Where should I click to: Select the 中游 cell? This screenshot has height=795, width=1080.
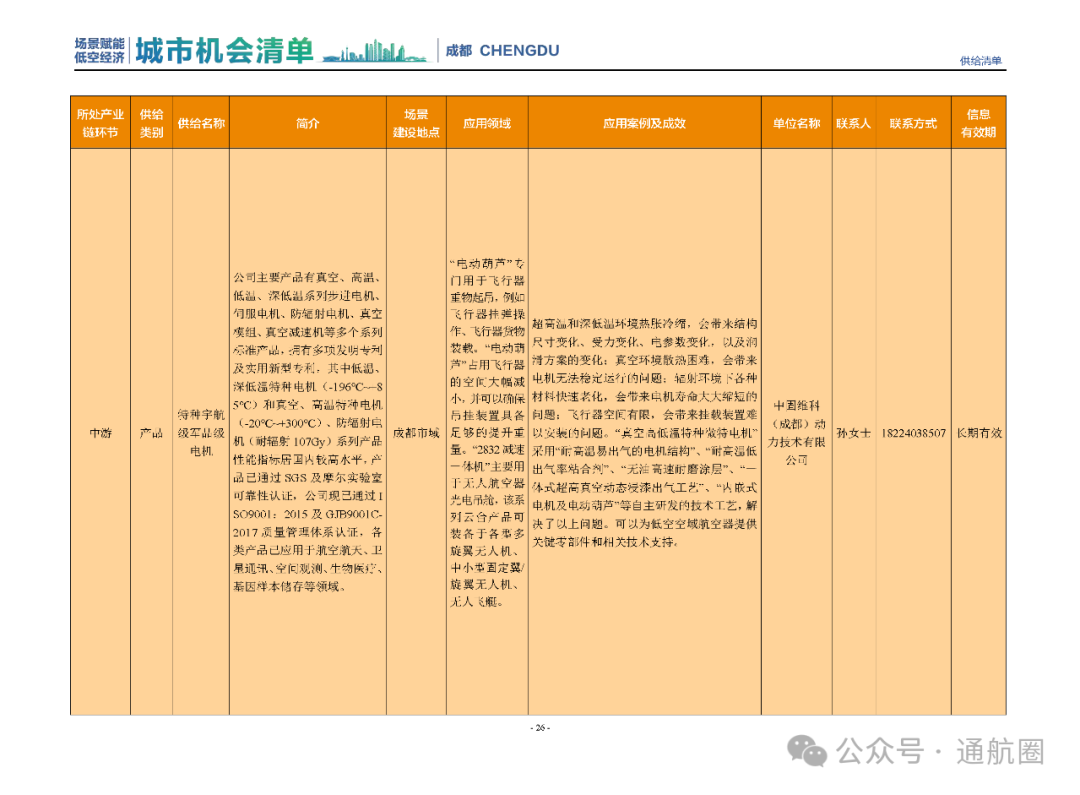coord(101,433)
